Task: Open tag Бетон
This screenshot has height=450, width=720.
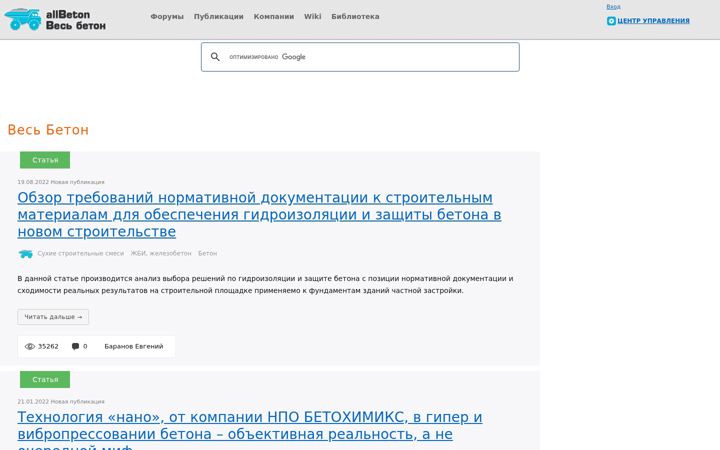Action: (208, 253)
